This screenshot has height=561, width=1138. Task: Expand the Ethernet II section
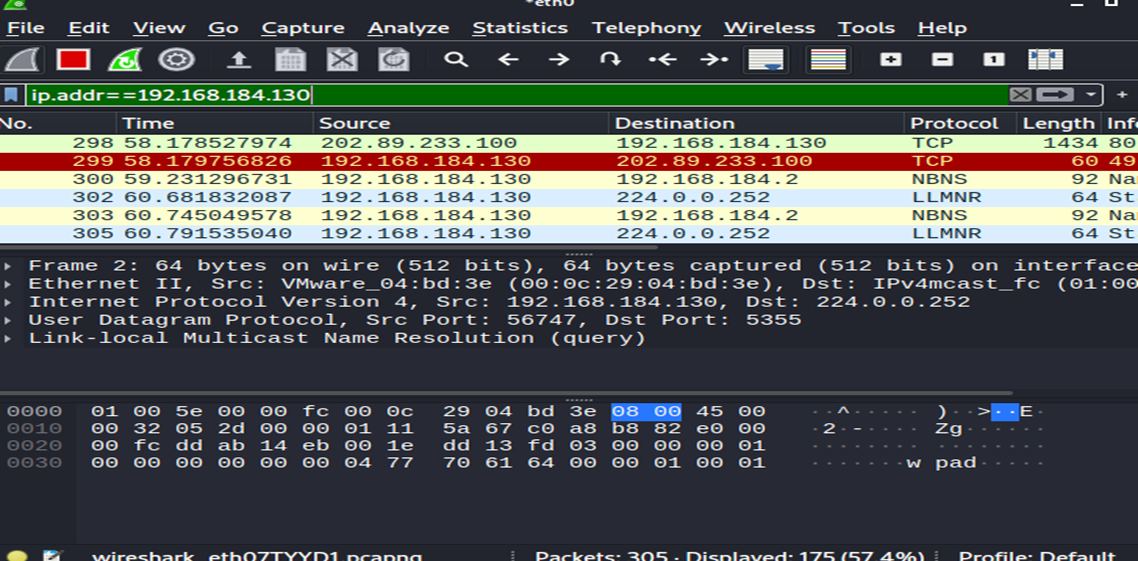(x=7, y=284)
